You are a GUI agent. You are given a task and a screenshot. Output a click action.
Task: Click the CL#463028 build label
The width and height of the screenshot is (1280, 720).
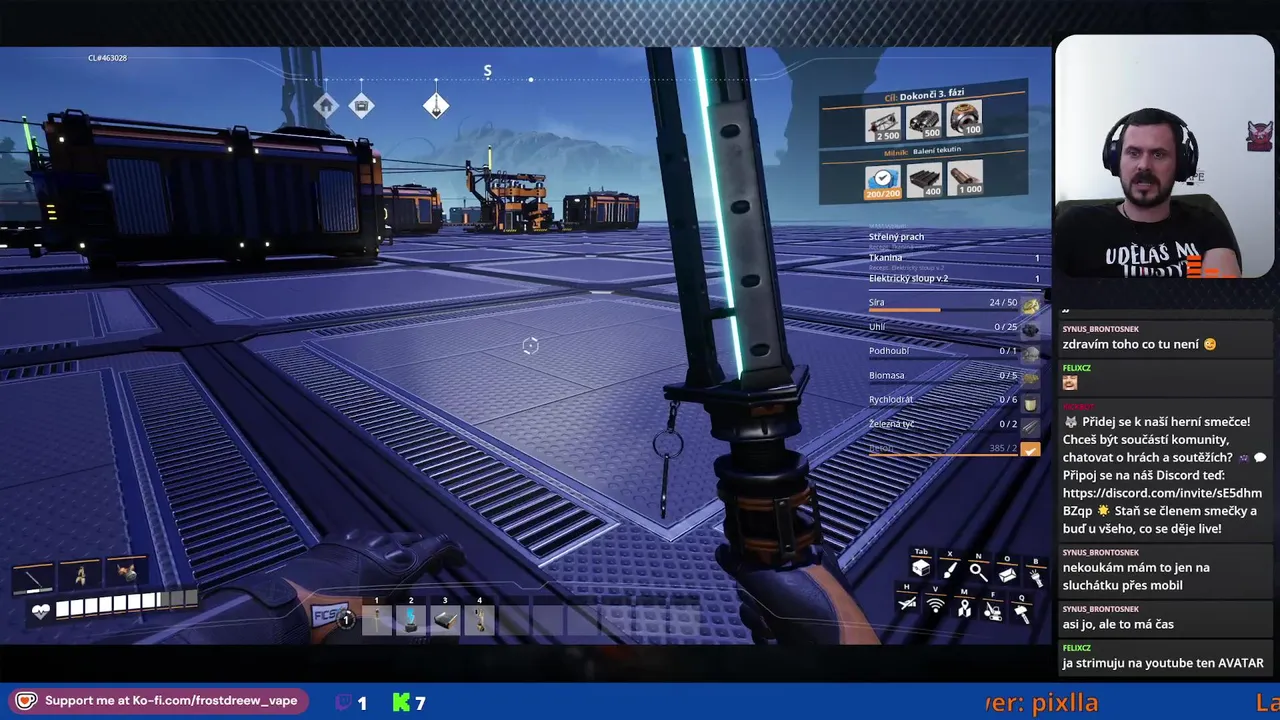107,58
